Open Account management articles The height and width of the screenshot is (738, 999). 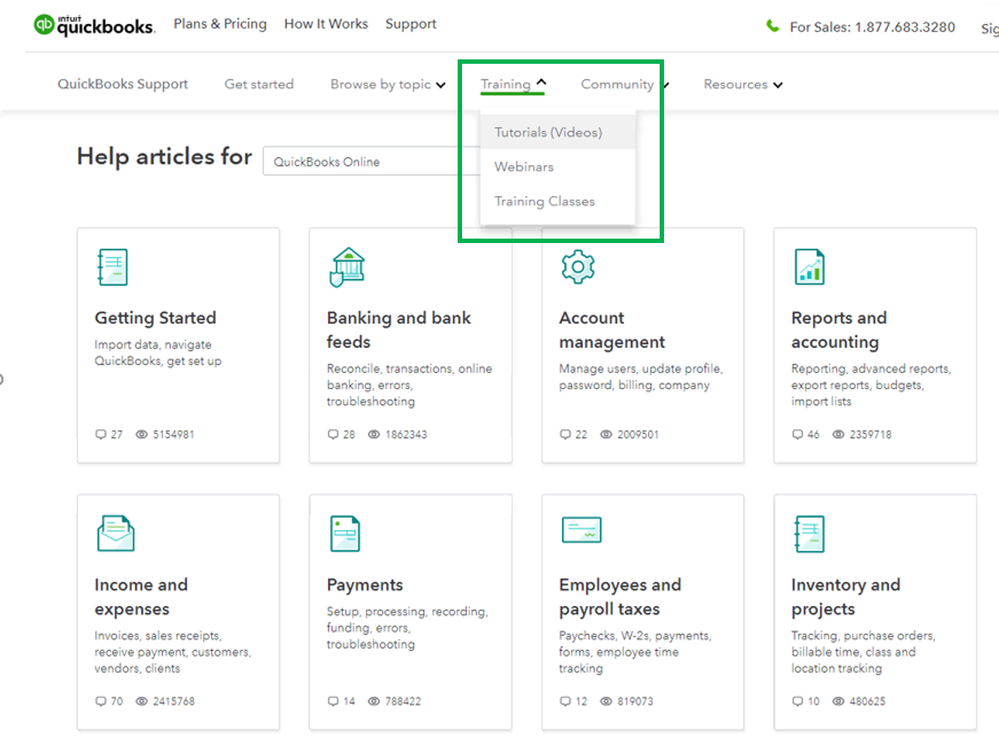(x=612, y=329)
